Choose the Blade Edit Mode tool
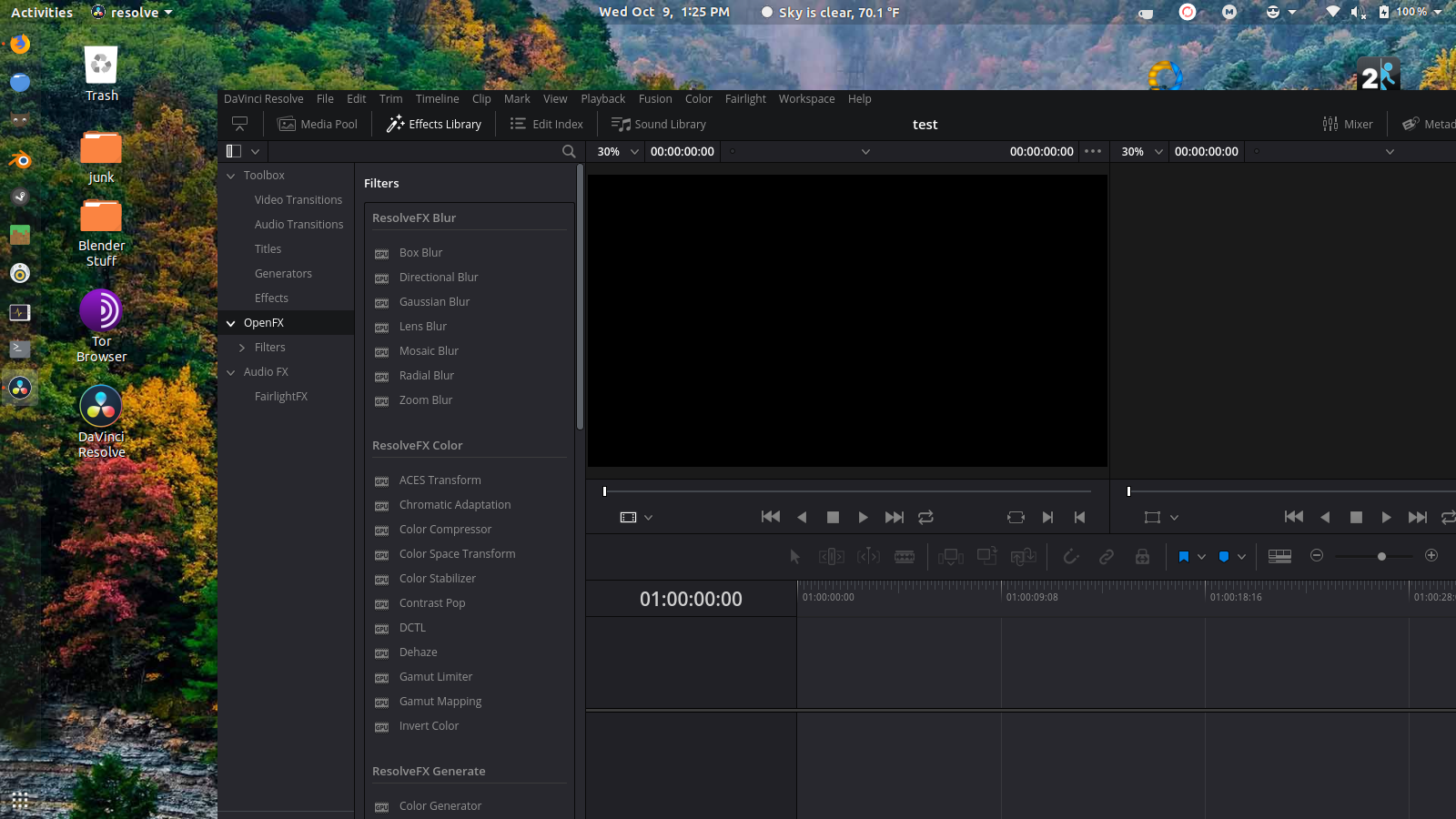Screen dimensions: 1456x819 905,556
